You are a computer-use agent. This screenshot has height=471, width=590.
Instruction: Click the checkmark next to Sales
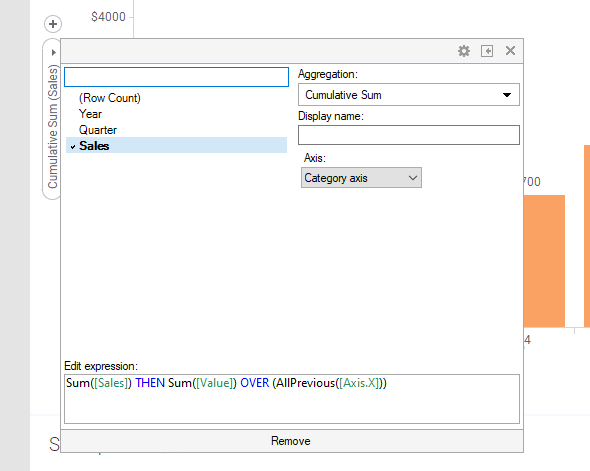click(x=73, y=147)
